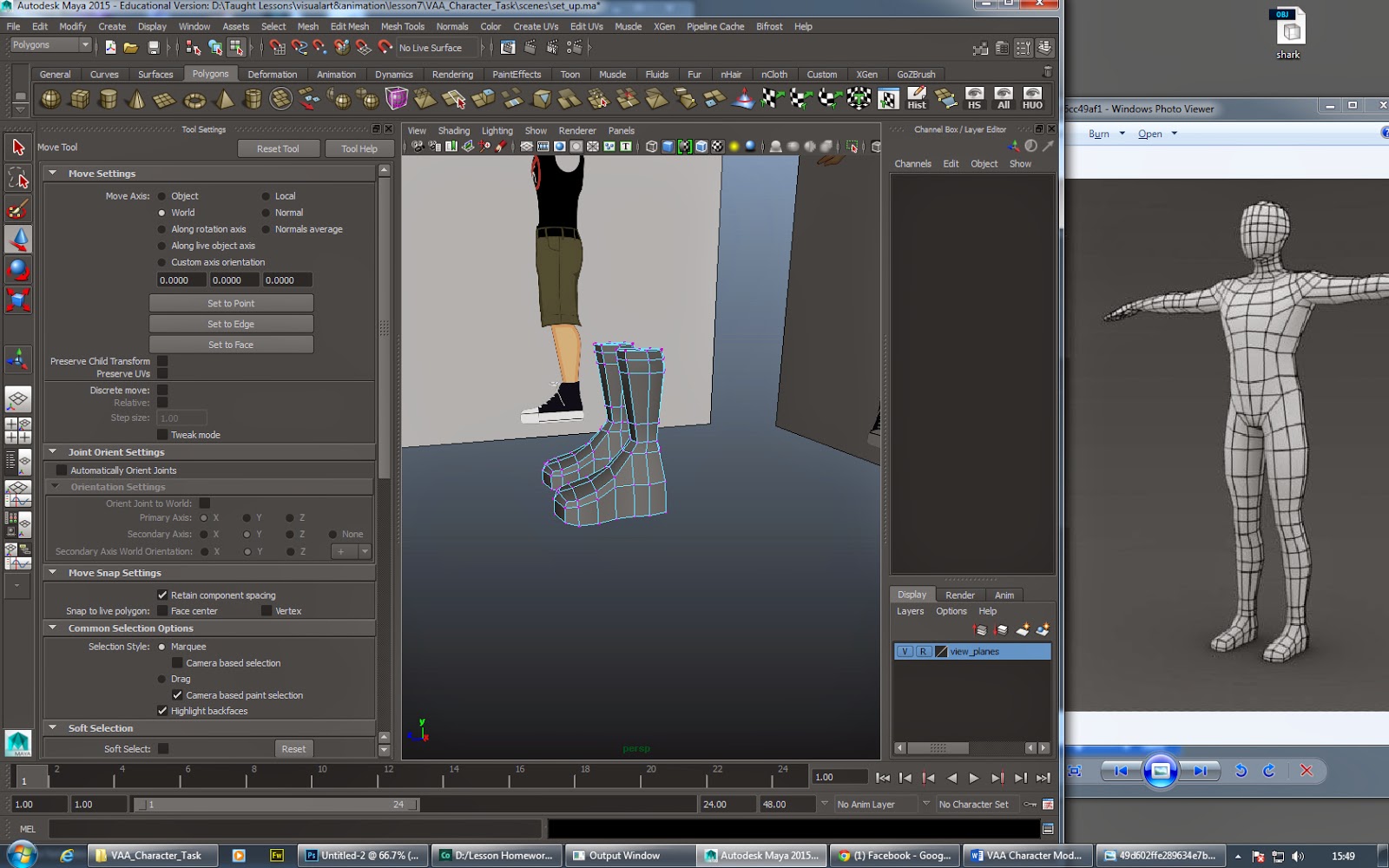Image resolution: width=1389 pixels, height=868 pixels.
Task: Enable smooth shade all in viewport toolbar
Action: click(668, 147)
